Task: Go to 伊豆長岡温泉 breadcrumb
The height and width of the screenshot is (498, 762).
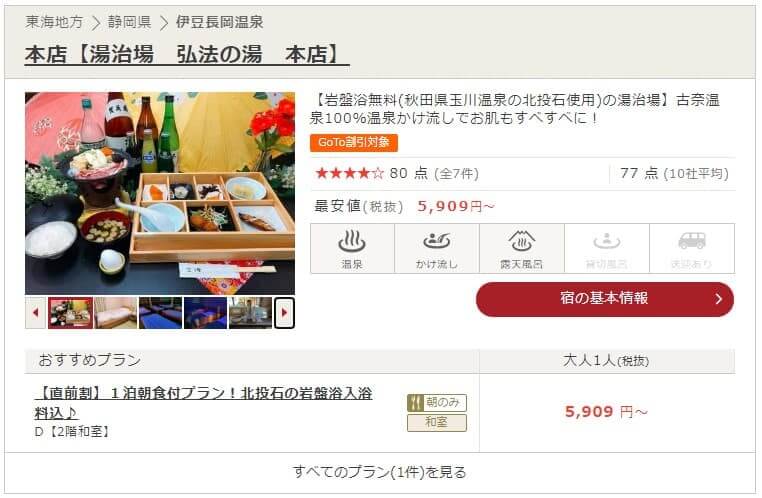Action: [220, 22]
